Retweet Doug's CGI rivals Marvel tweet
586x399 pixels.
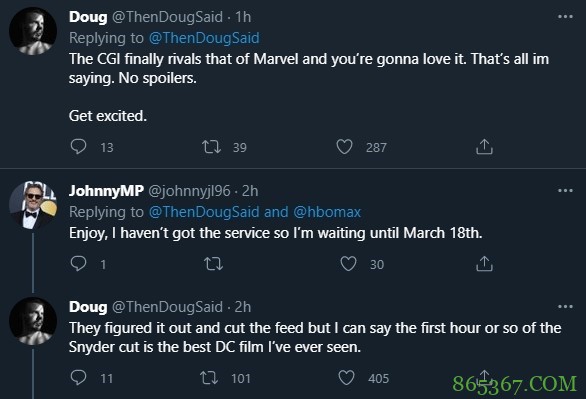(x=212, y=147)
